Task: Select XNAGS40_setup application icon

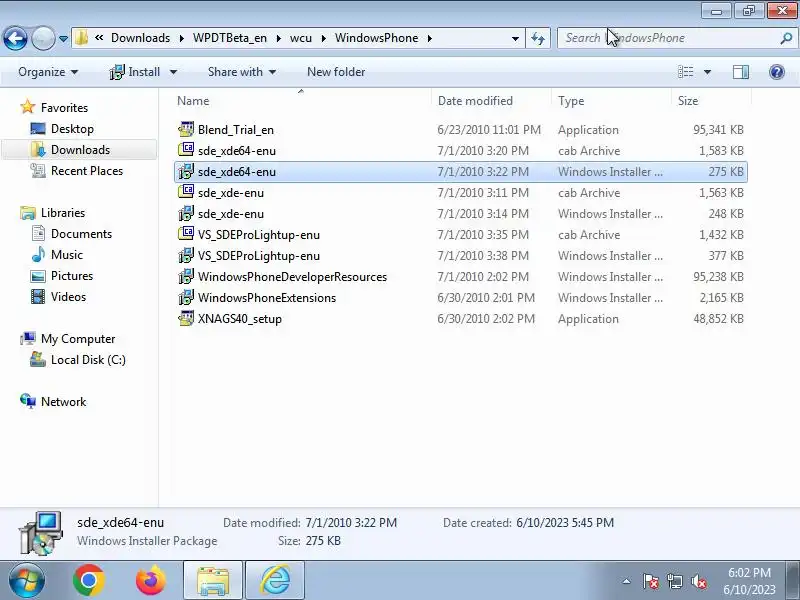Action: 186,318
